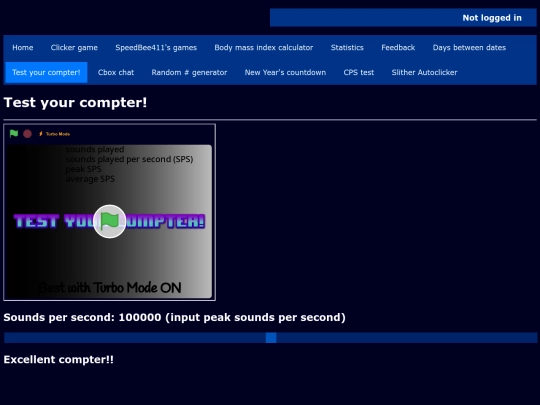The width and height of the screenshot is (540, 405).
Task: Click the slider track left of the handle
Action: point(135,338)
